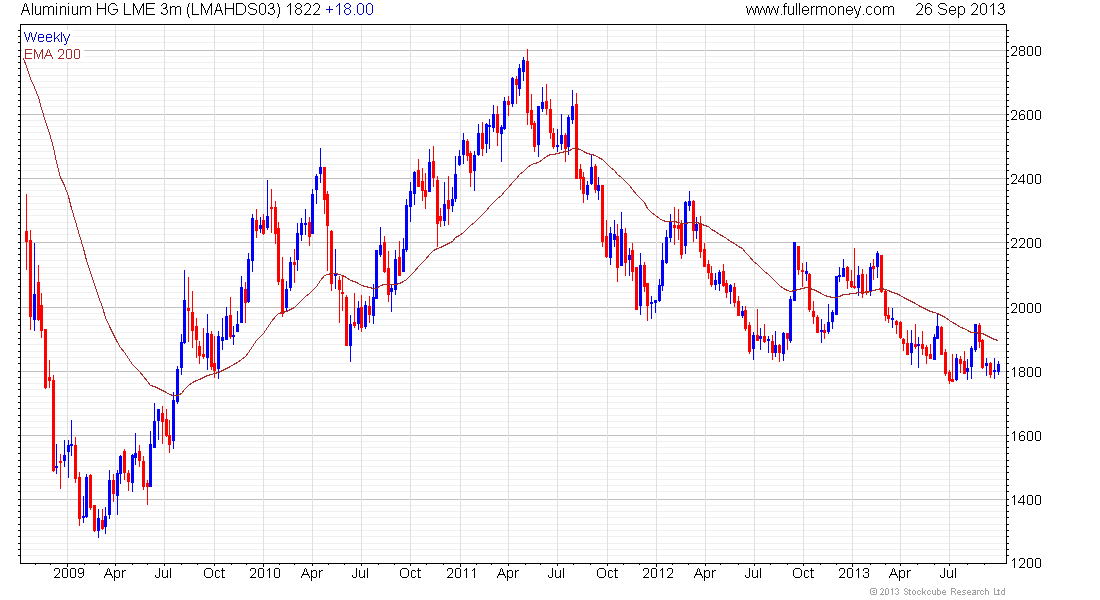This screenshot has width=1100, height=600.
Task: Click the 'Apr' label following 2010
Action: pyautogui.click(x=311, y=574)
